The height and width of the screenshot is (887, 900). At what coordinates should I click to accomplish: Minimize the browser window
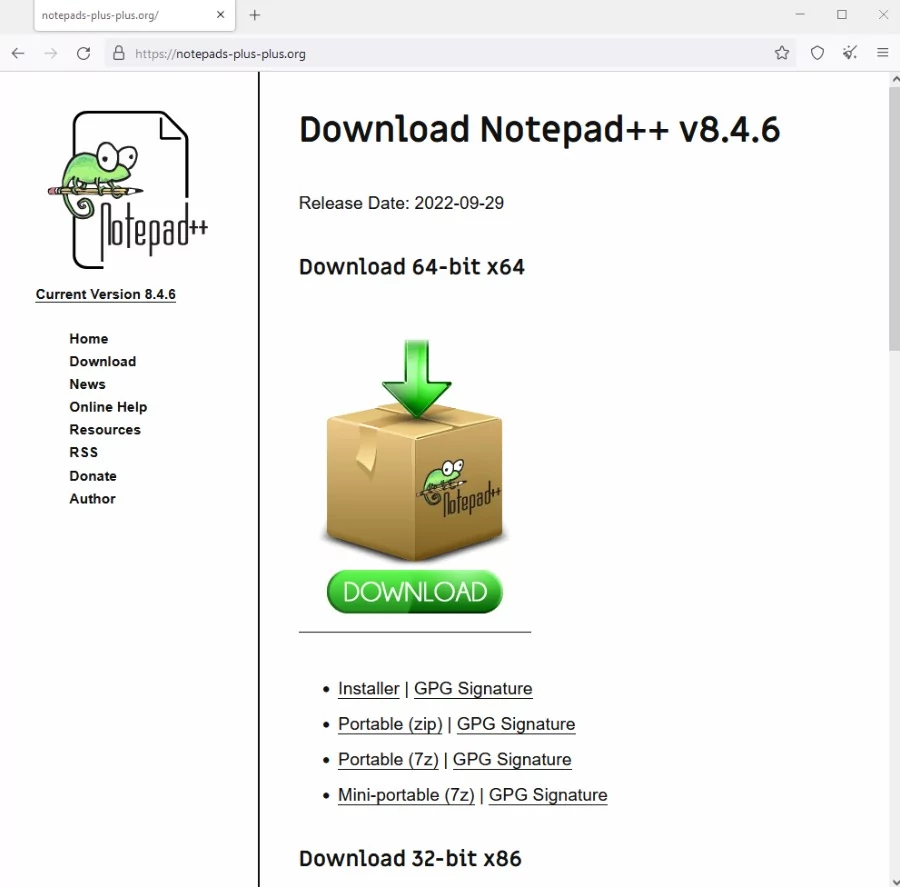pyautogui.click(x=800, y=14)
